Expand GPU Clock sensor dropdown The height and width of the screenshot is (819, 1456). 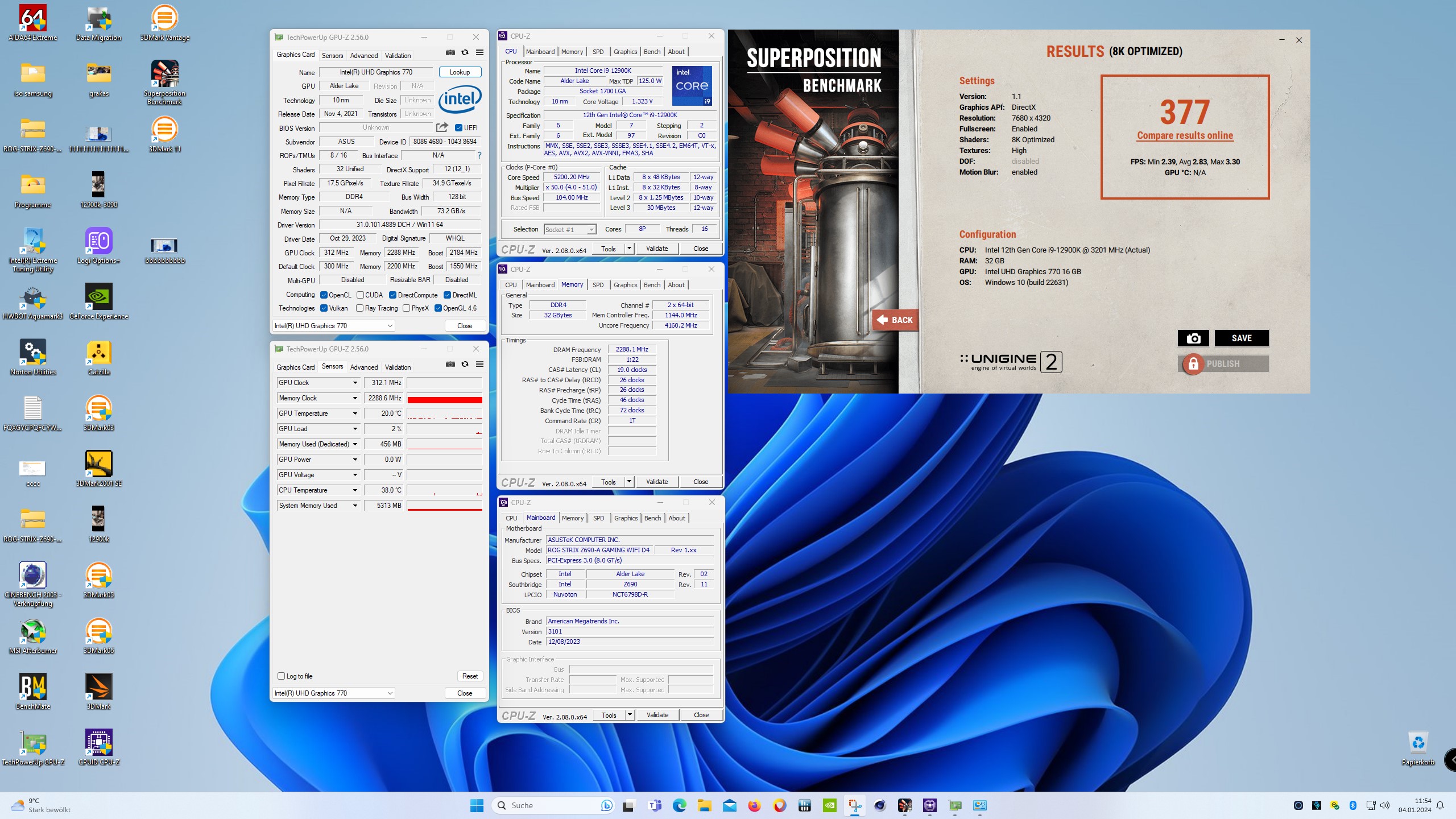pyautogui.click(x=355, y=383)
